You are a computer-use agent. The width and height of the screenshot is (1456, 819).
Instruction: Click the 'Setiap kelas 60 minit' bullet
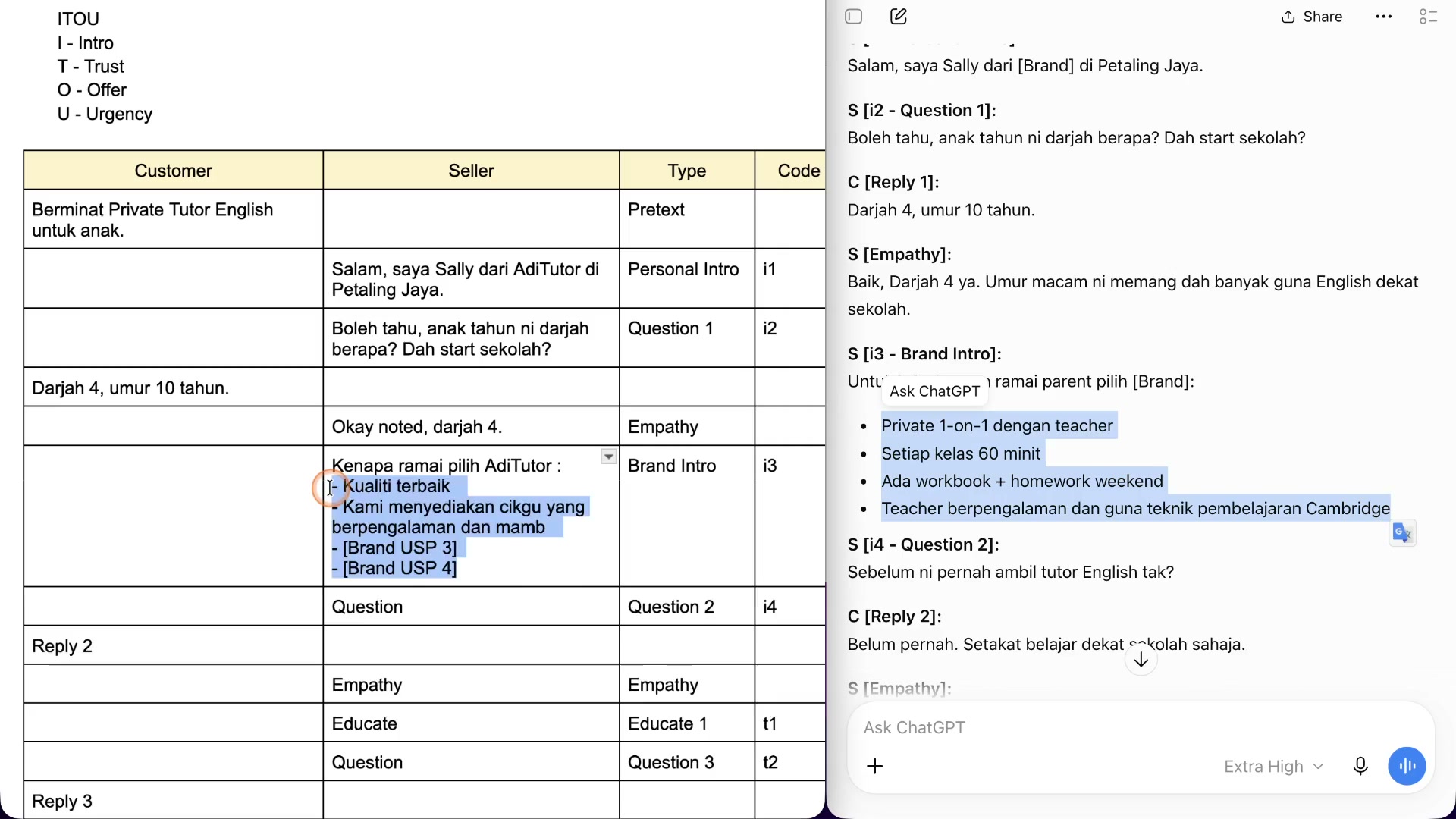(961, 454)
